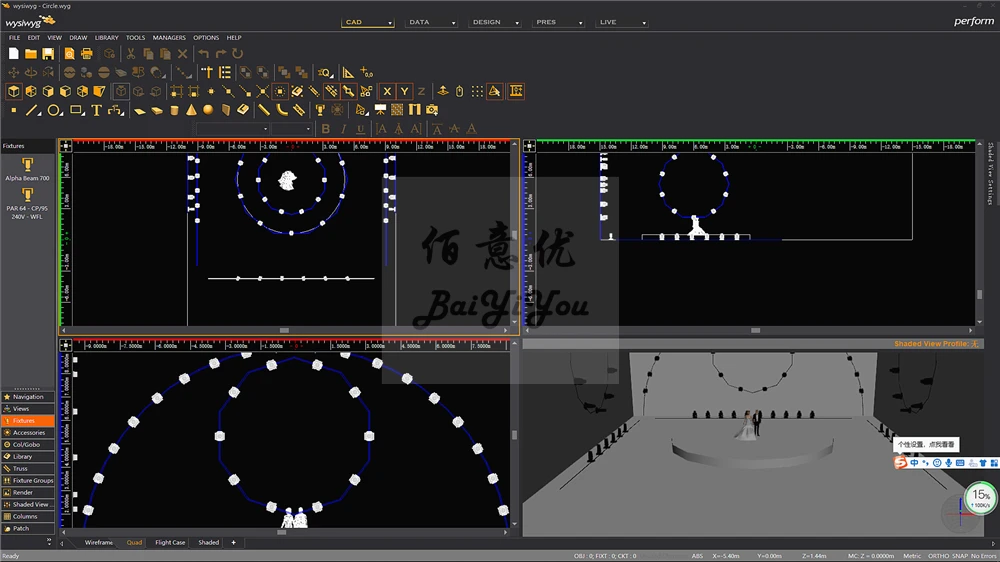Toggle Underline text formatting

(360, 129)
